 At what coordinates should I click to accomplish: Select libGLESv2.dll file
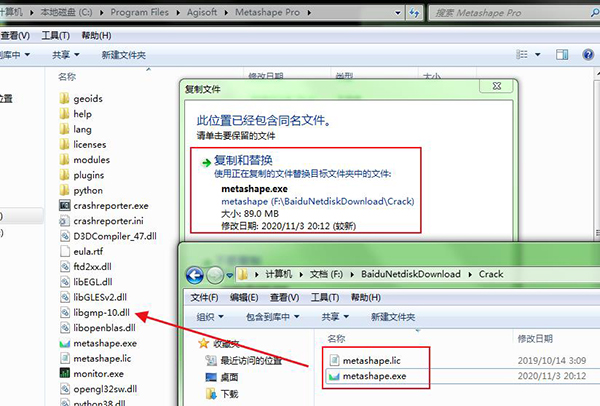point(93,297)
